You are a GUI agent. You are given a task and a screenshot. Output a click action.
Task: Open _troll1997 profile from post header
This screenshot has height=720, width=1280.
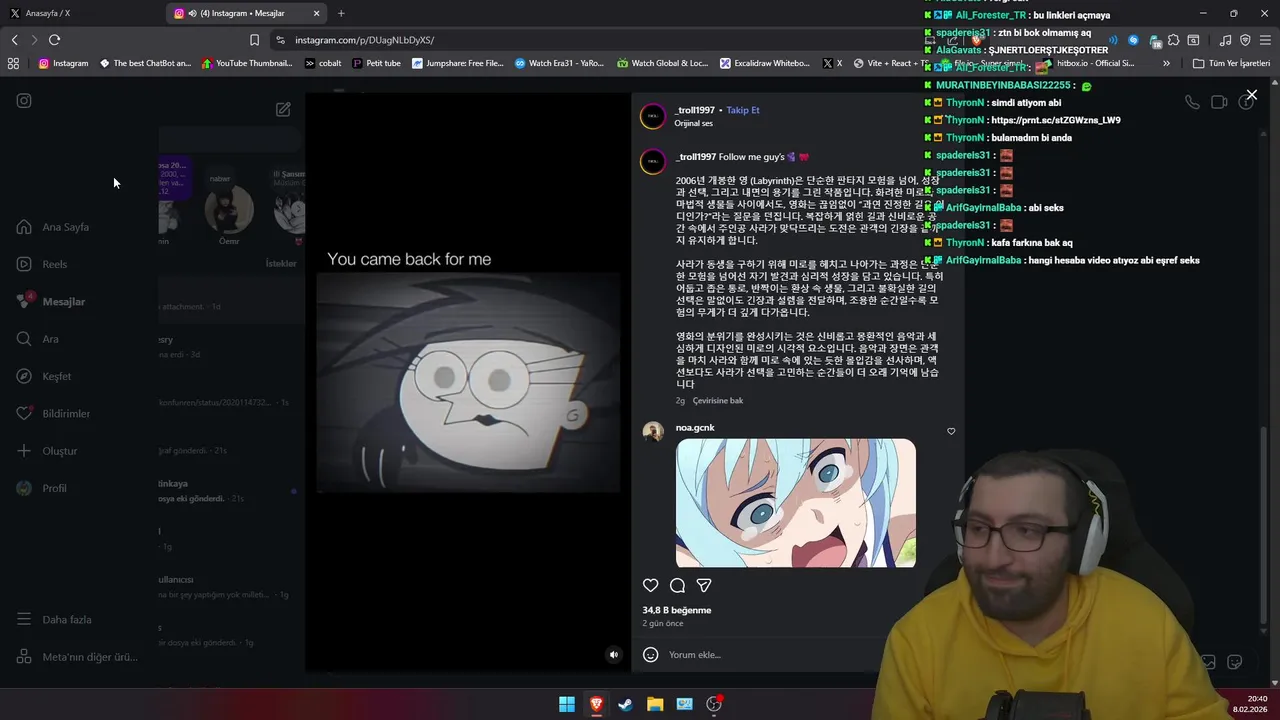pyautogui.click(x=694, y=110)
